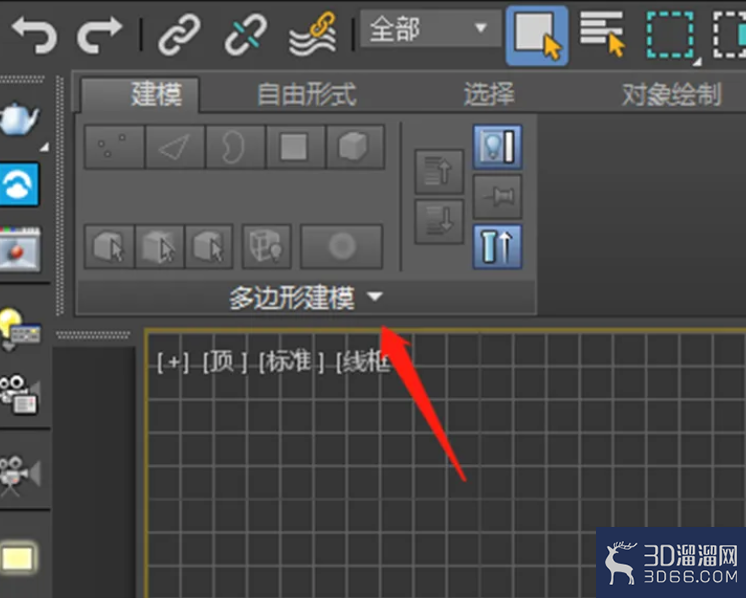
Task: Select Element sub-object cube icon
Action: click(x=355, y=147)
